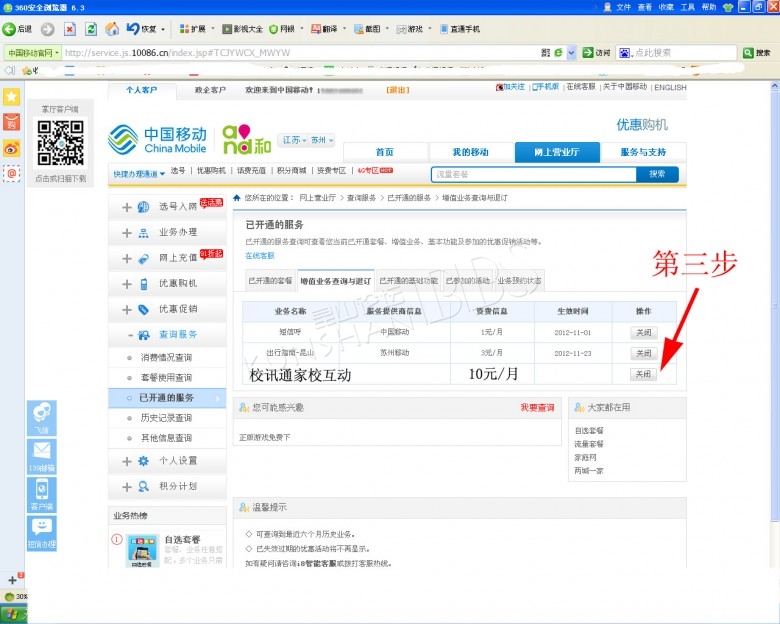Image resolution: width=780 pixels, height=624 pixels.
Task: Click the Weibo eye sidebar icon
Action: coord(11,148)
